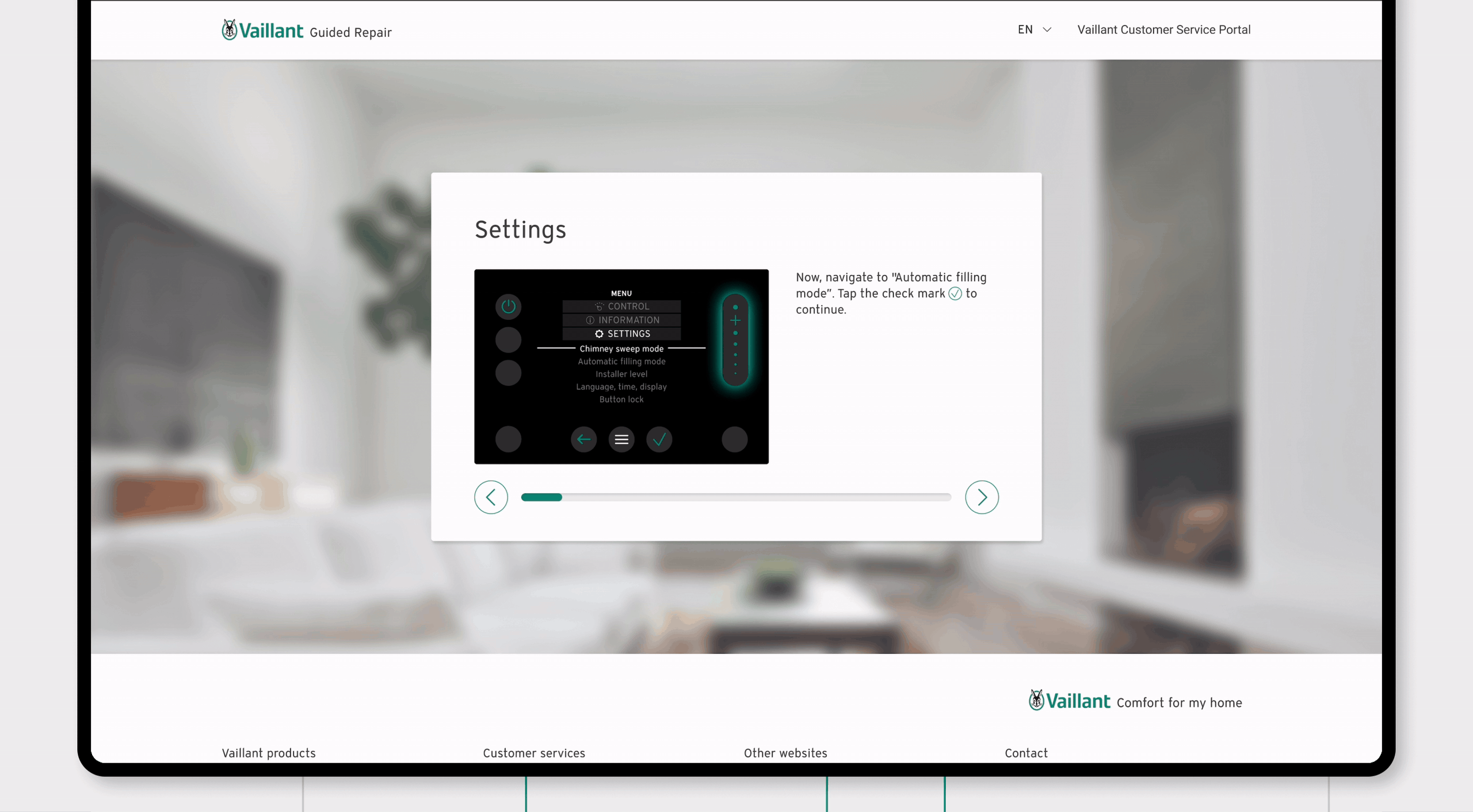Image resolution: width=1473 pixels, height=812 pixels.
Task: Select the Chimney sweep mode option
Action: pos(621,348)
